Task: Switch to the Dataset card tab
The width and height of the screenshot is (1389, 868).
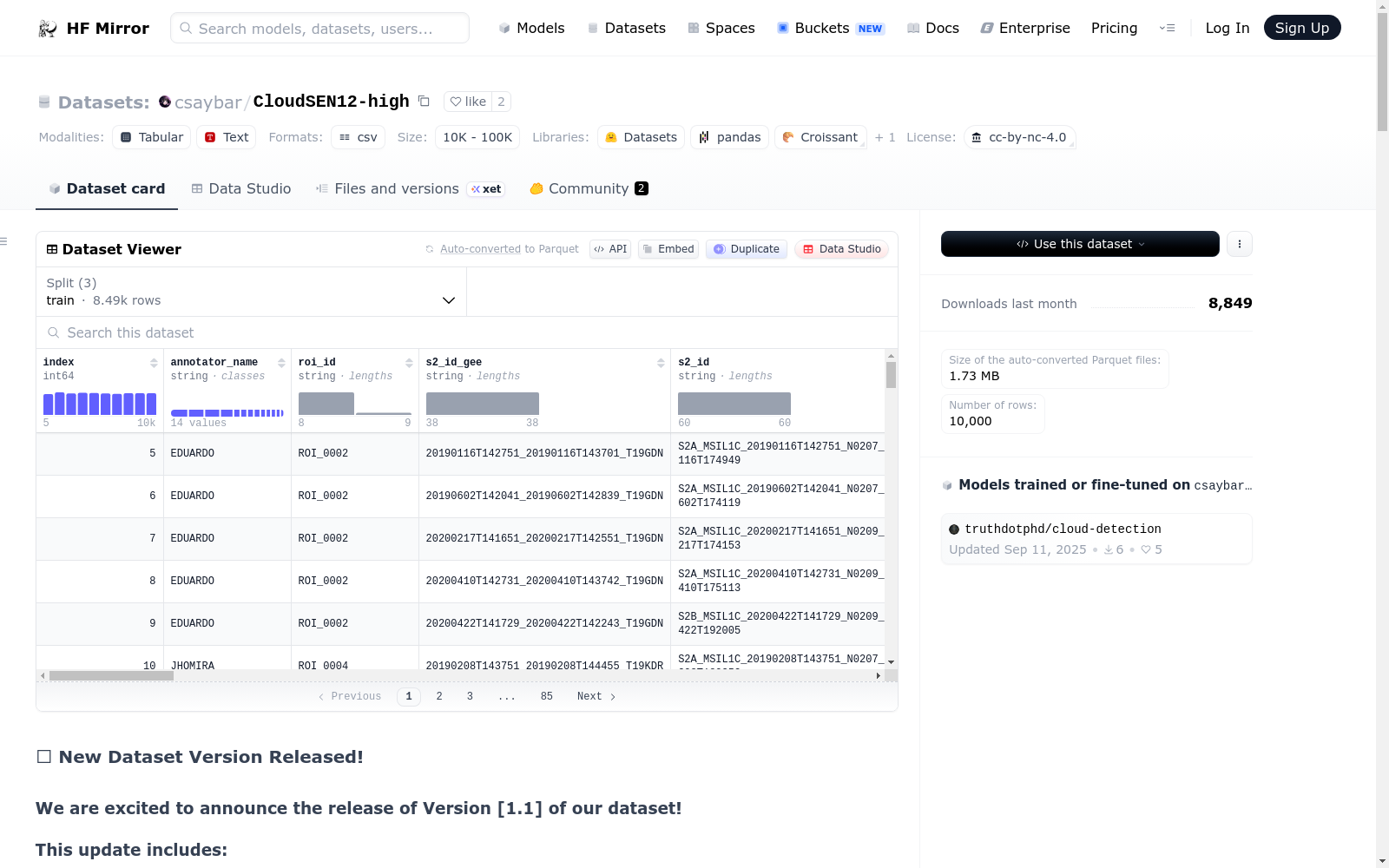Action: [107, 188]
